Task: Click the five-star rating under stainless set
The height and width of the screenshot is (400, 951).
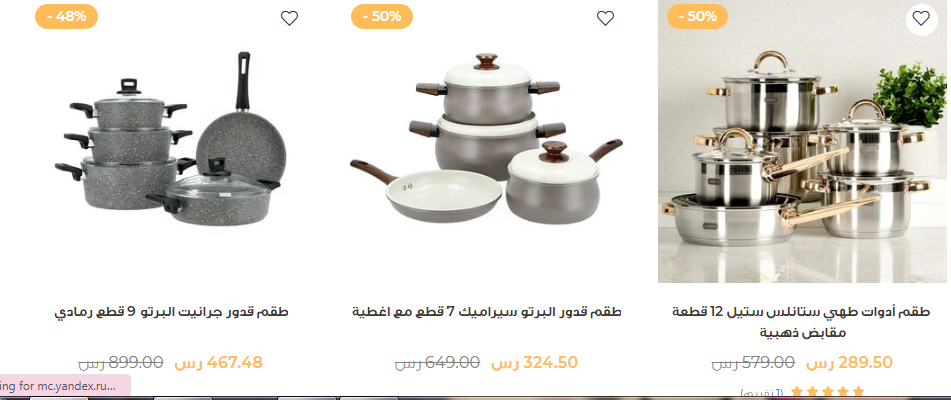Action: pyautogui.click(x=828, y=393)
